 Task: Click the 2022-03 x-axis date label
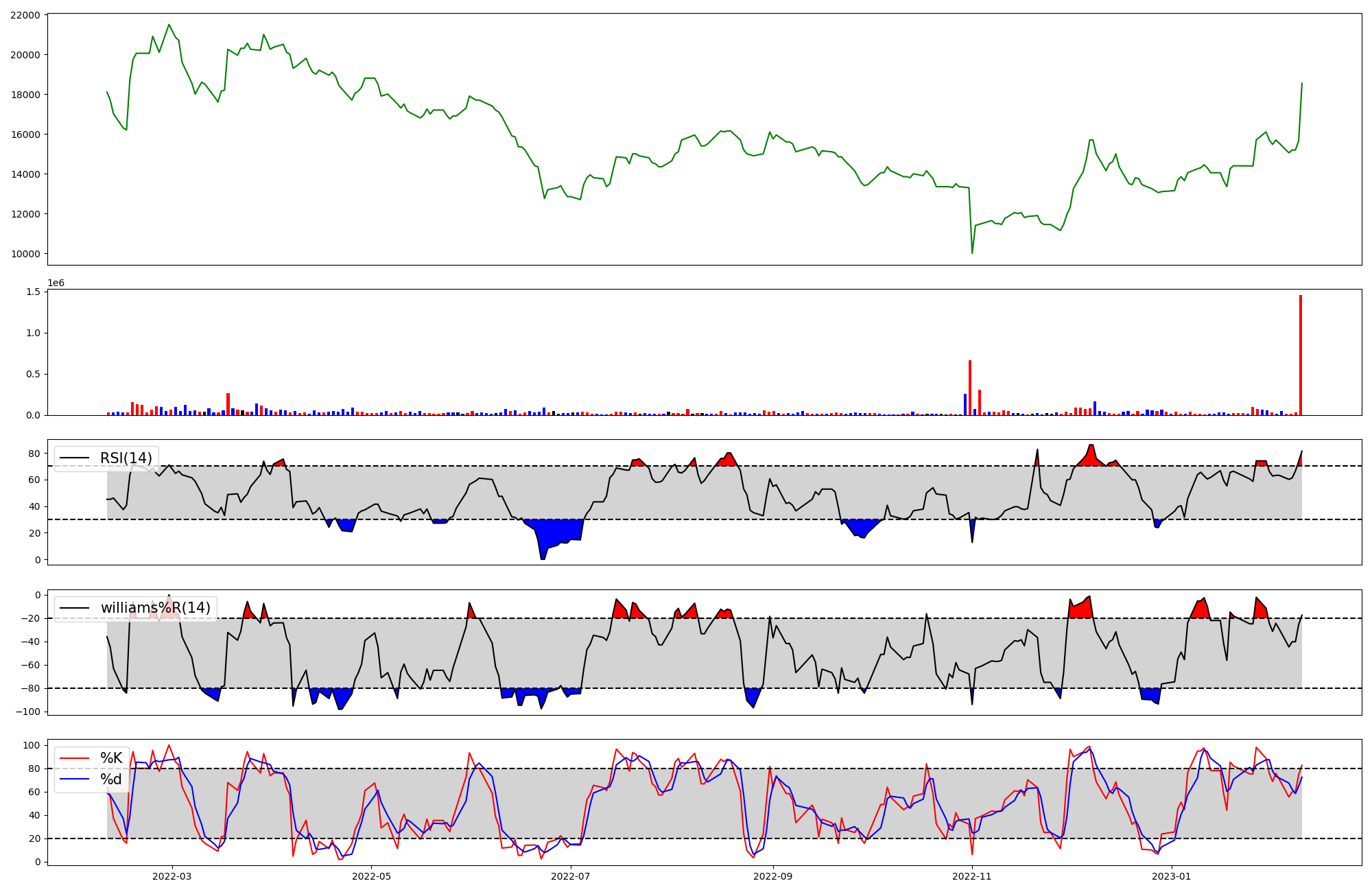(172, 876)
